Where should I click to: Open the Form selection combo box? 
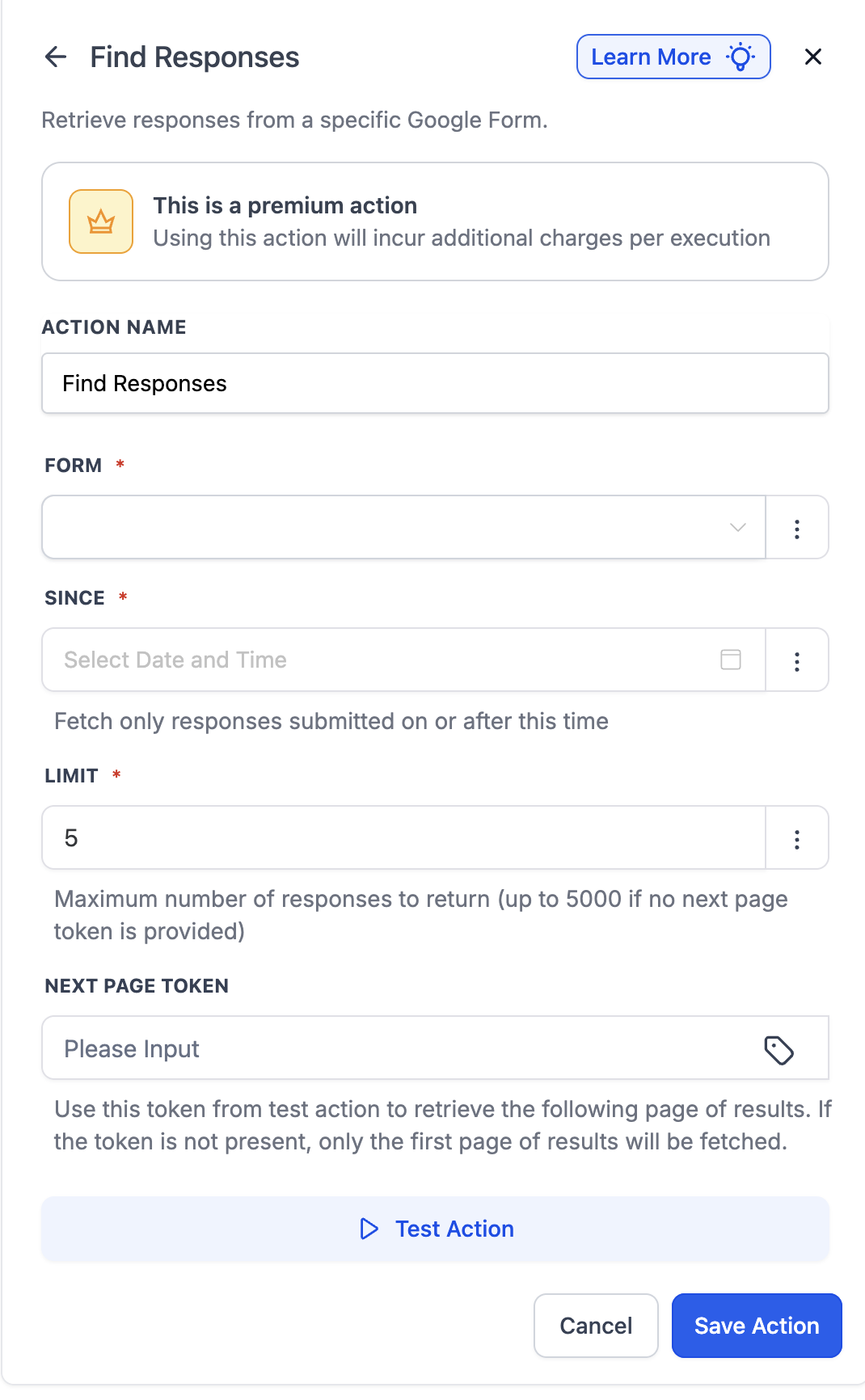pyautogui.click(x=388, y=528)
